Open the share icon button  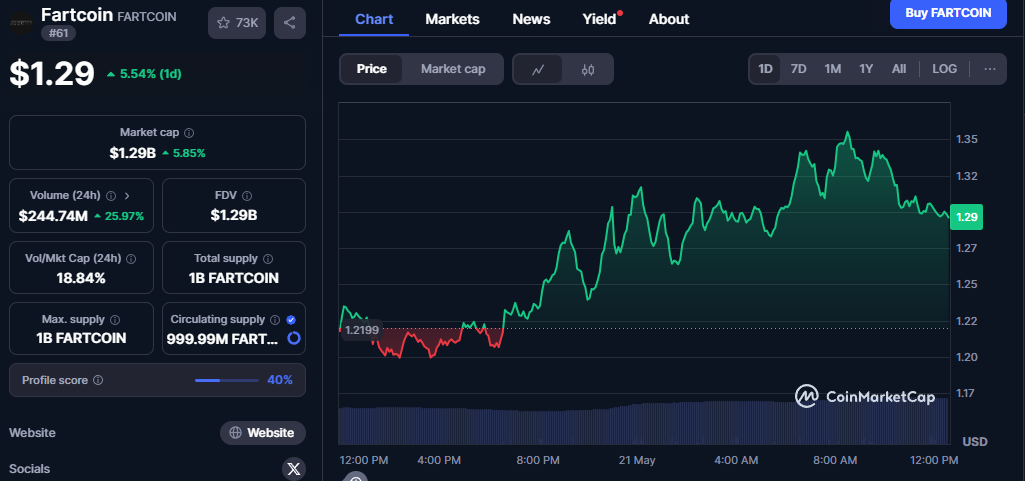point(290,23)
